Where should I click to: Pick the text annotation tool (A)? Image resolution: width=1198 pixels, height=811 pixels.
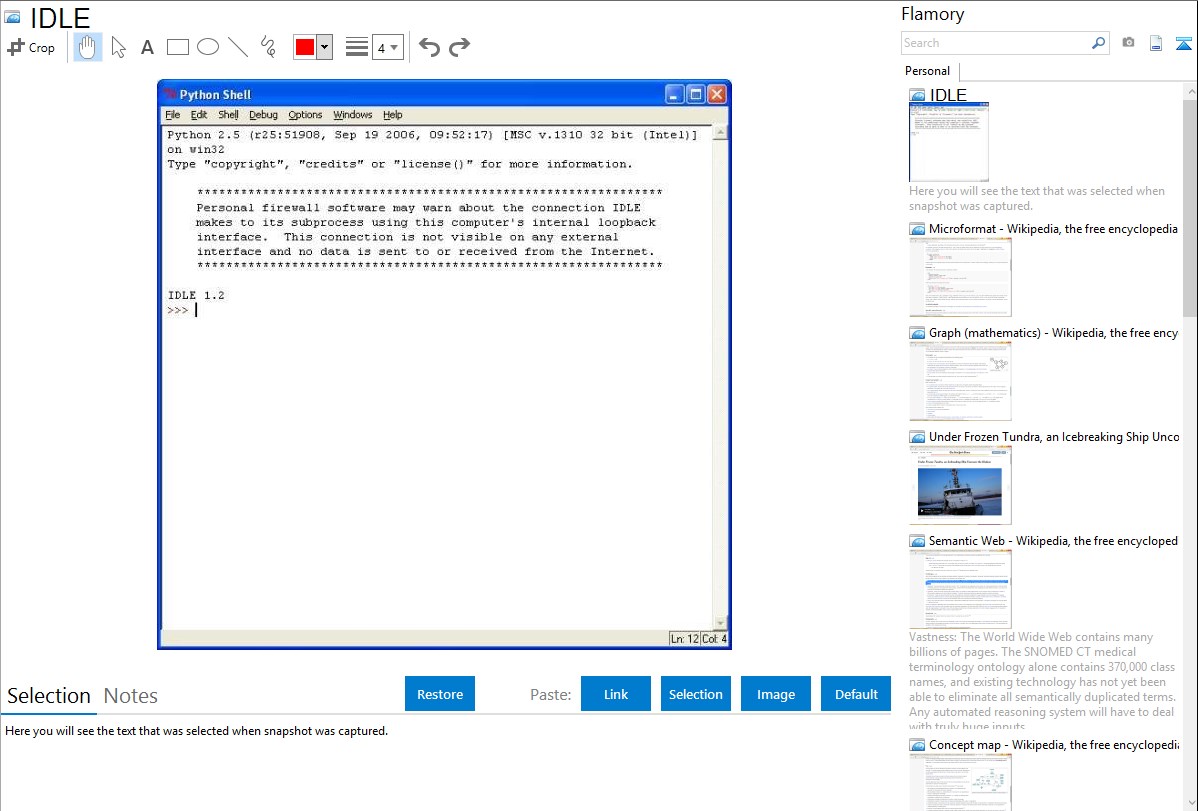pyautogui.click(x=147, y=47)
